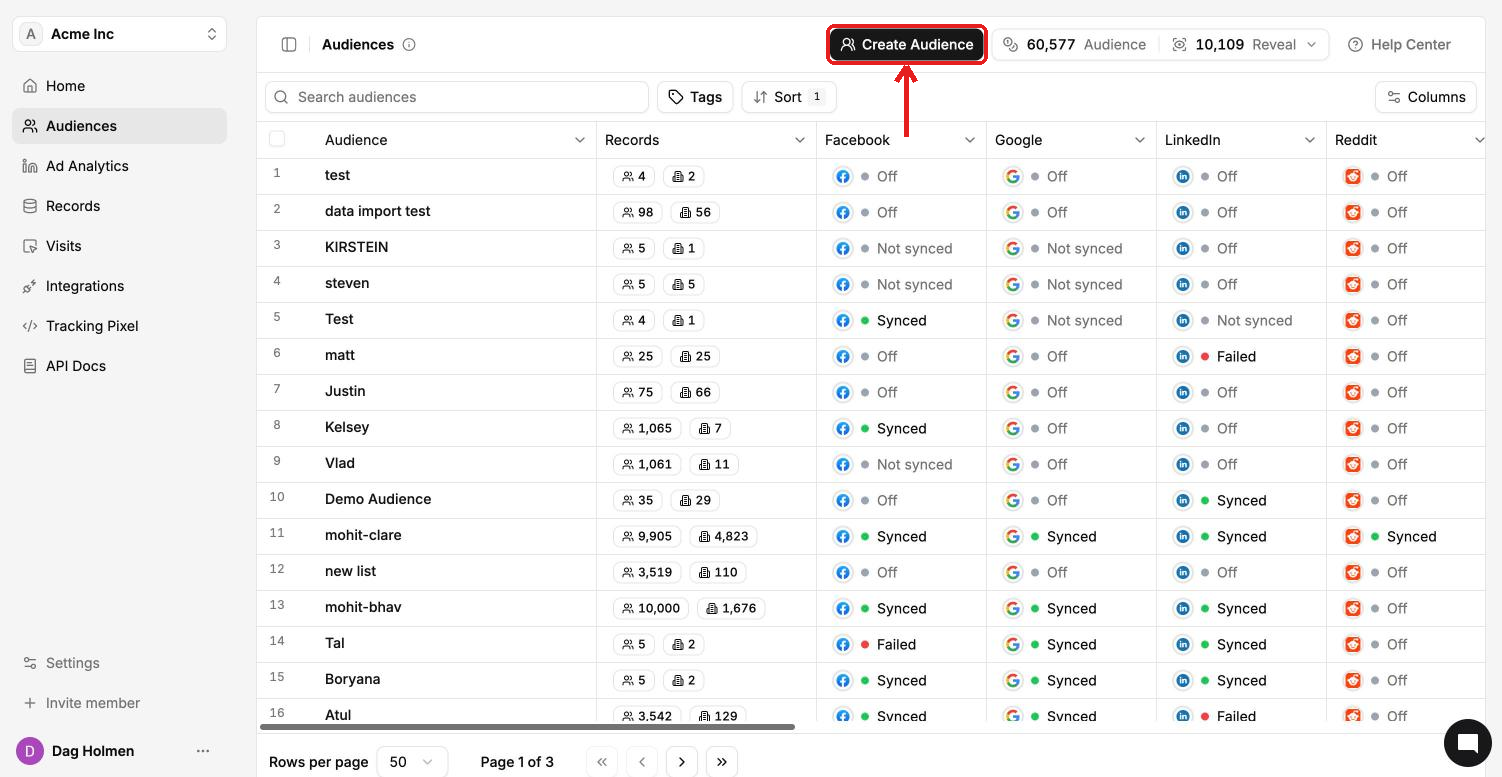Click the people count icon in Justin row
This screenshot has height=777, width=1502.
(x=628, y=392)
